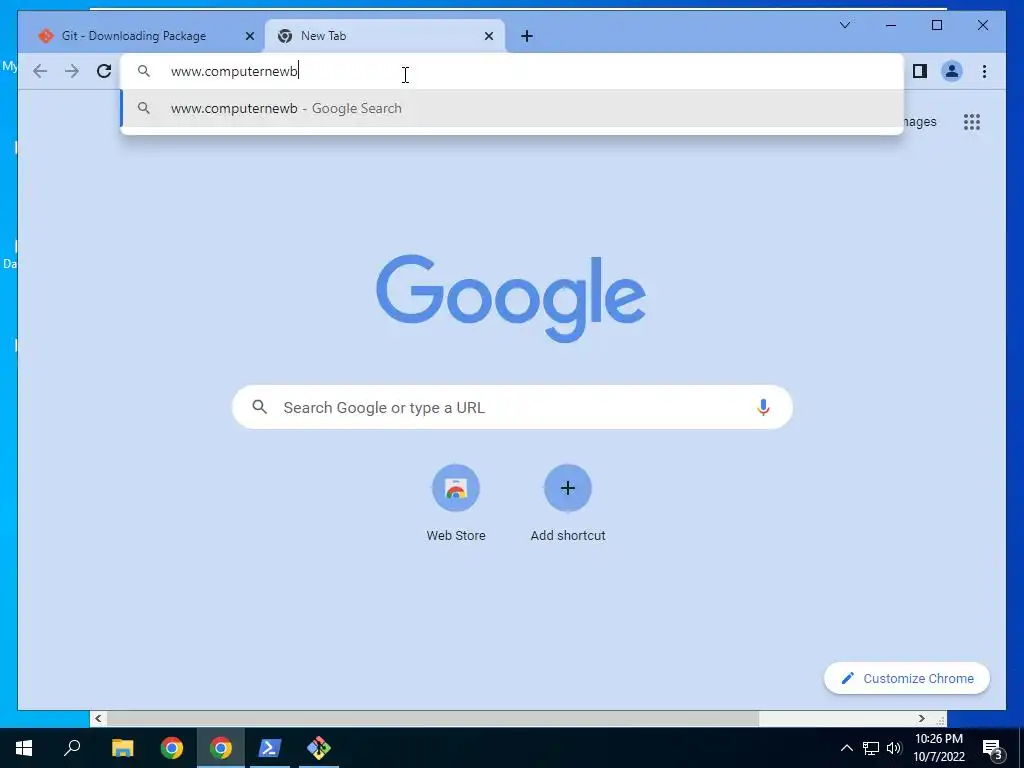This screenshot has height=768, width=1024.
Task: Open the Web Store shortcut
Action: point(456,504)
